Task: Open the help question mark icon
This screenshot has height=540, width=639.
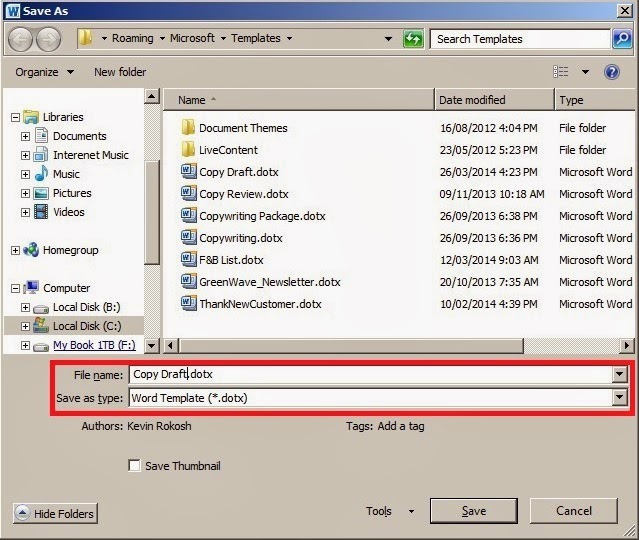Action: (x=612, y=72)
